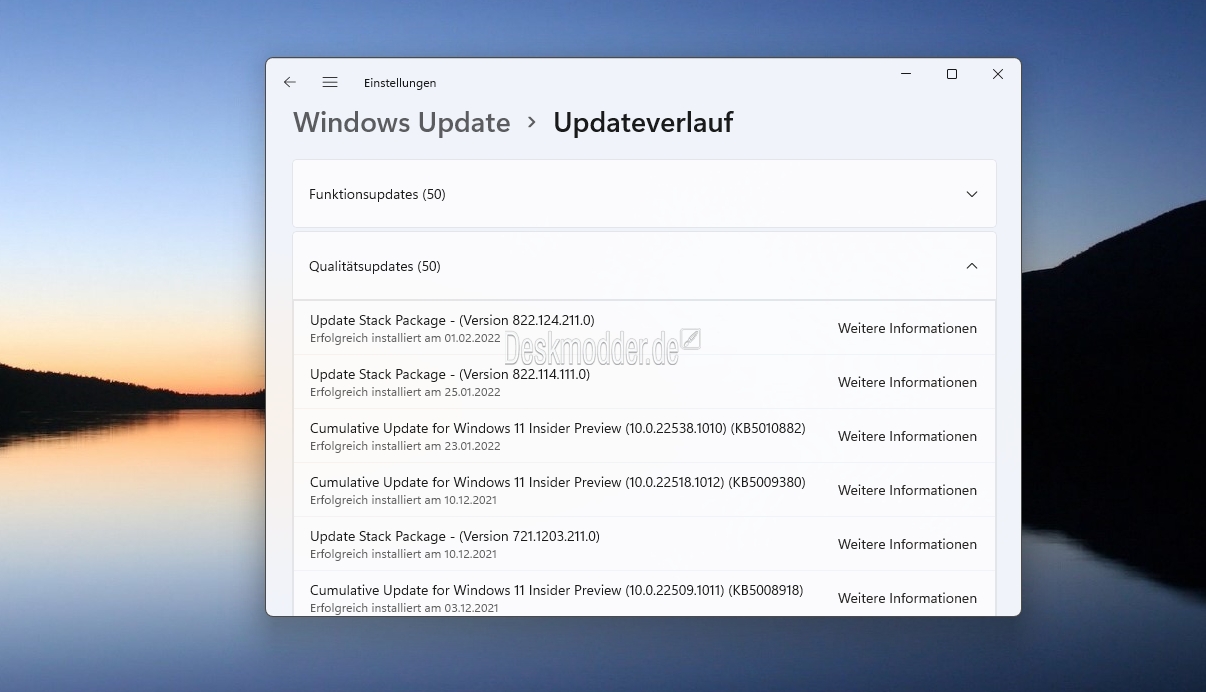Select Update Stack Package Version 822.114.111.0 text

pos(450,374)
